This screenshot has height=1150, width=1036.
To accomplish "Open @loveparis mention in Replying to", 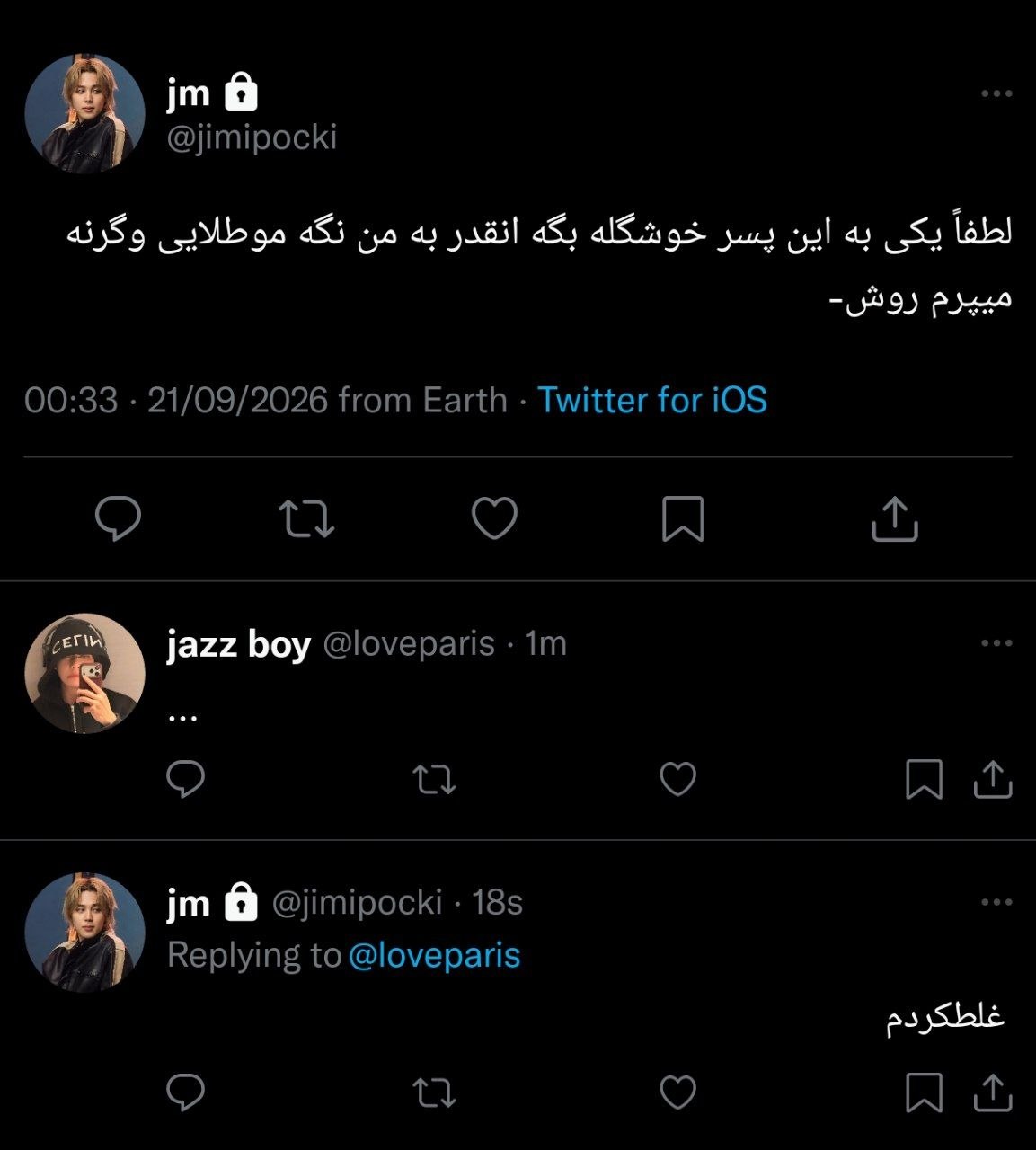I will click(434, 955).
